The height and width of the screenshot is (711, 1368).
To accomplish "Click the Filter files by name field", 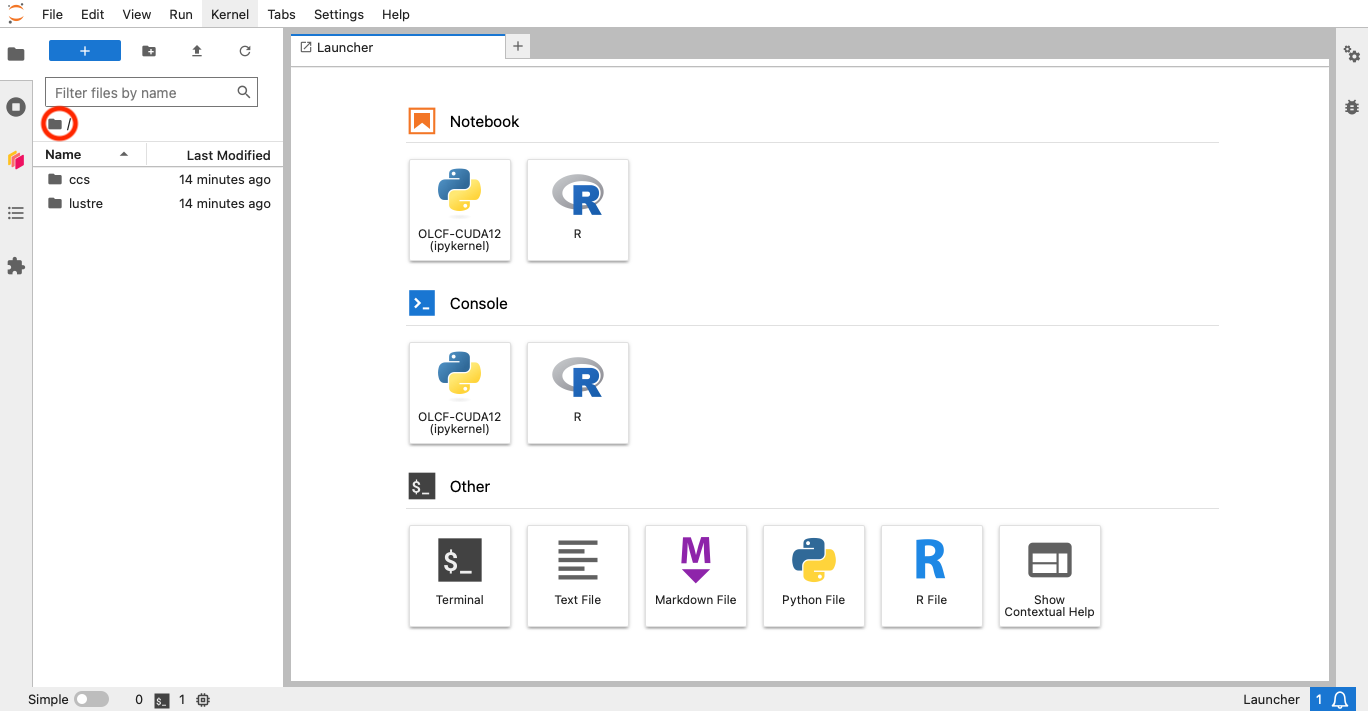I will 143,93.
